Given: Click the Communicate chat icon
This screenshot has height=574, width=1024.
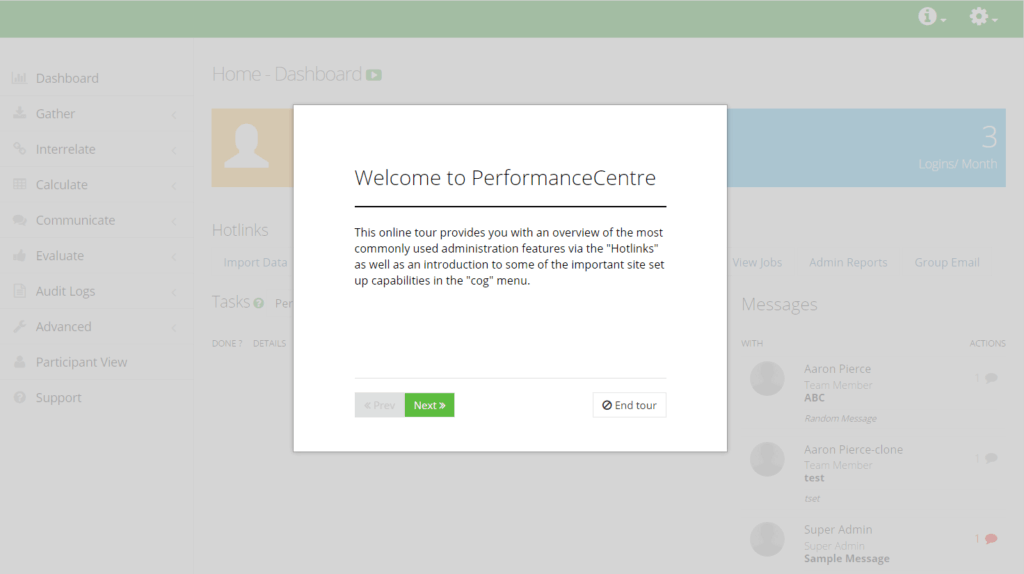Looking at the screenshot, I should (20, 220).
